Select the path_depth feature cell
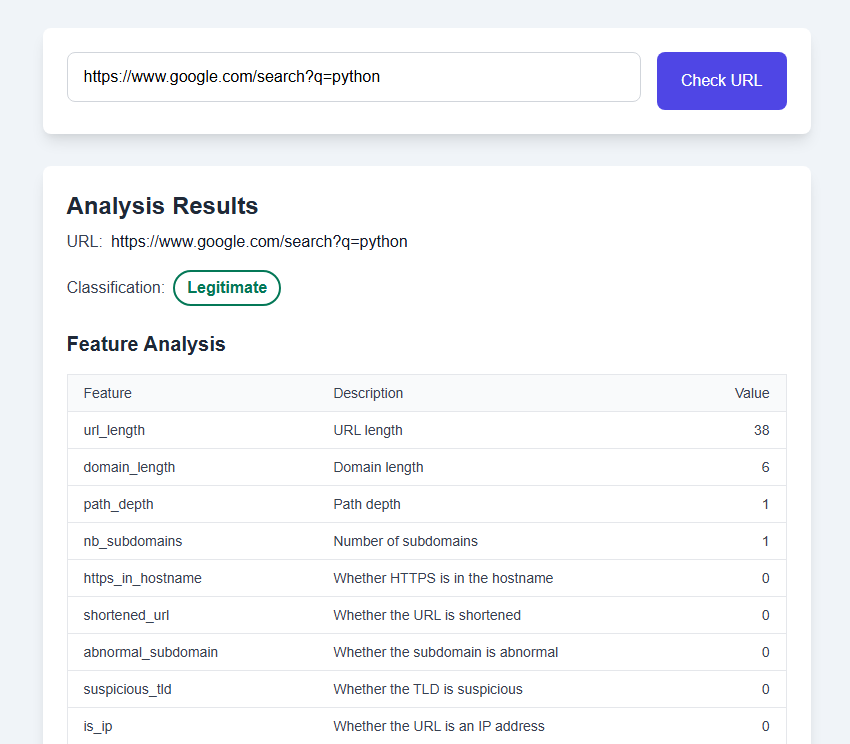 [x=118, y=504]
